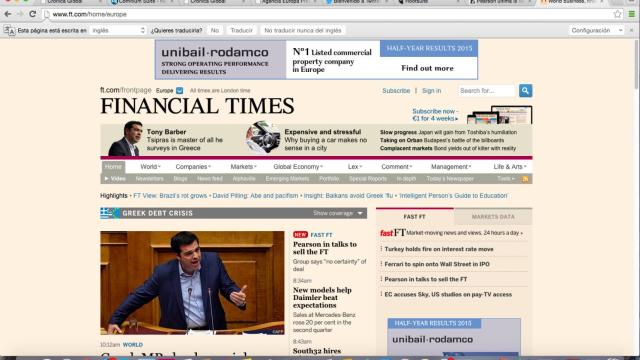Click the fastFT logo
Screen dimensions: 640x360
point(392,233)
